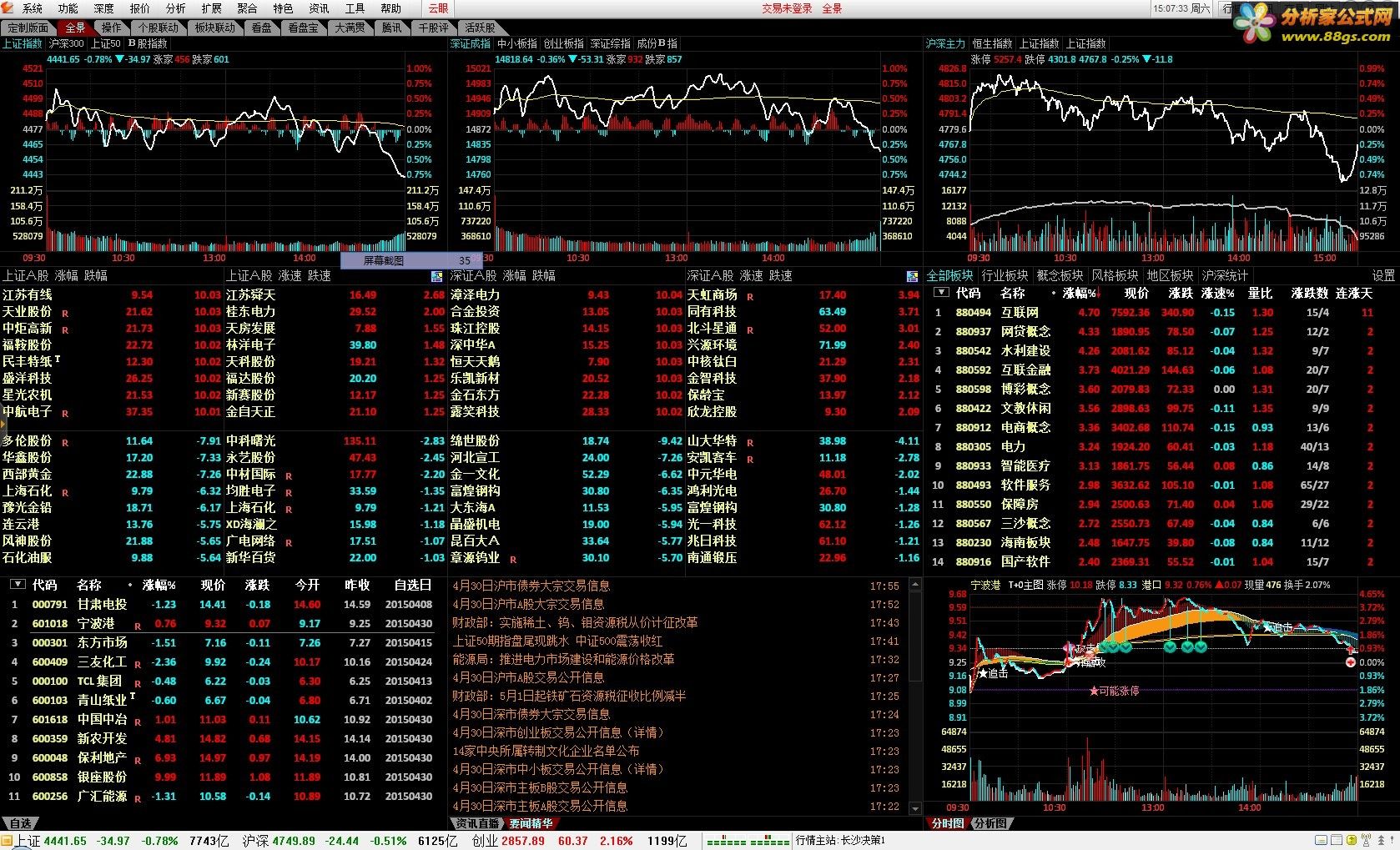Viewport: 1400px width, 850px height.
Task: Click the small blue panel icon right of 上证A股 涨速 跌速
Action: coord(436,276)
